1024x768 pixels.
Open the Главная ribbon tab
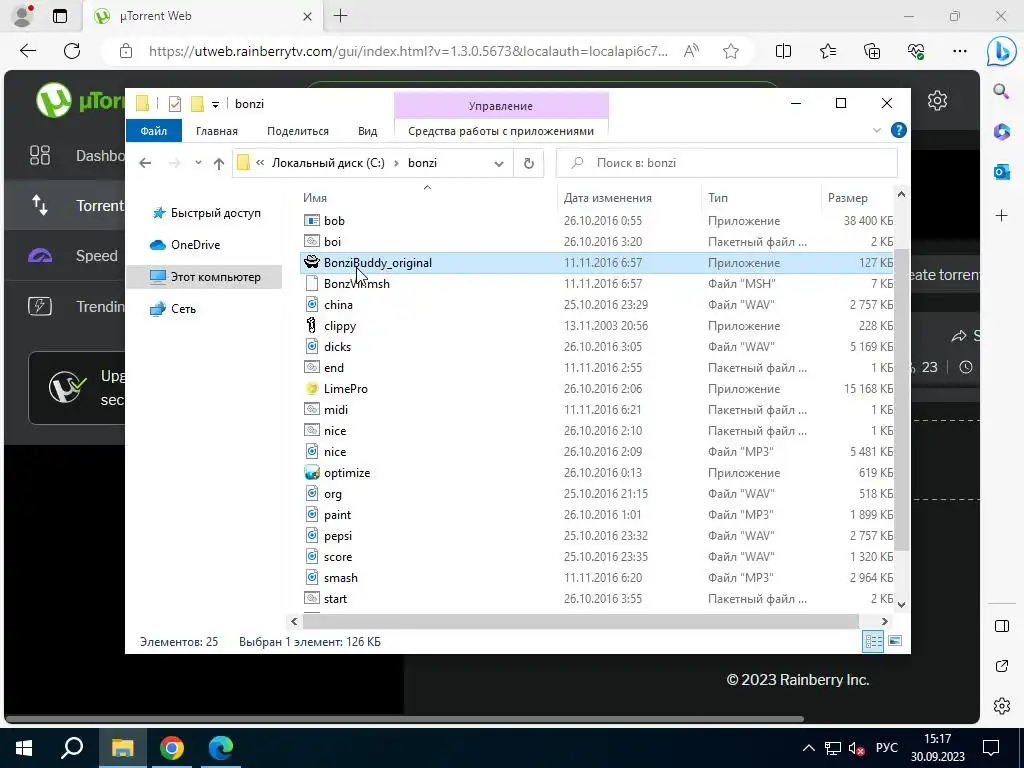217,131
